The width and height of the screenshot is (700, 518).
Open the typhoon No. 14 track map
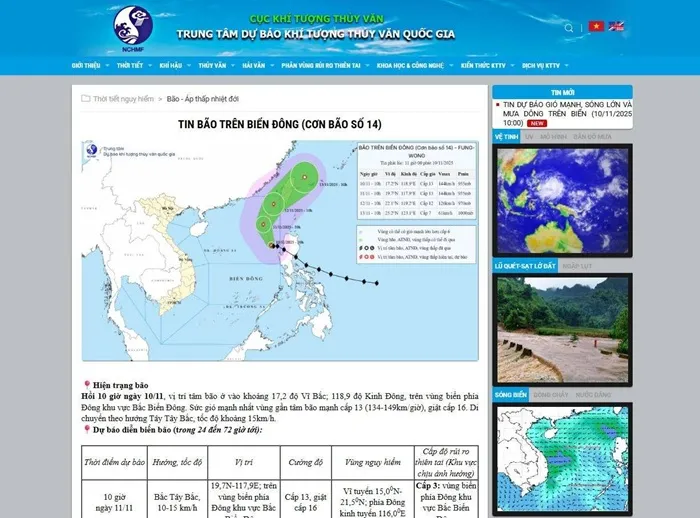280,251
